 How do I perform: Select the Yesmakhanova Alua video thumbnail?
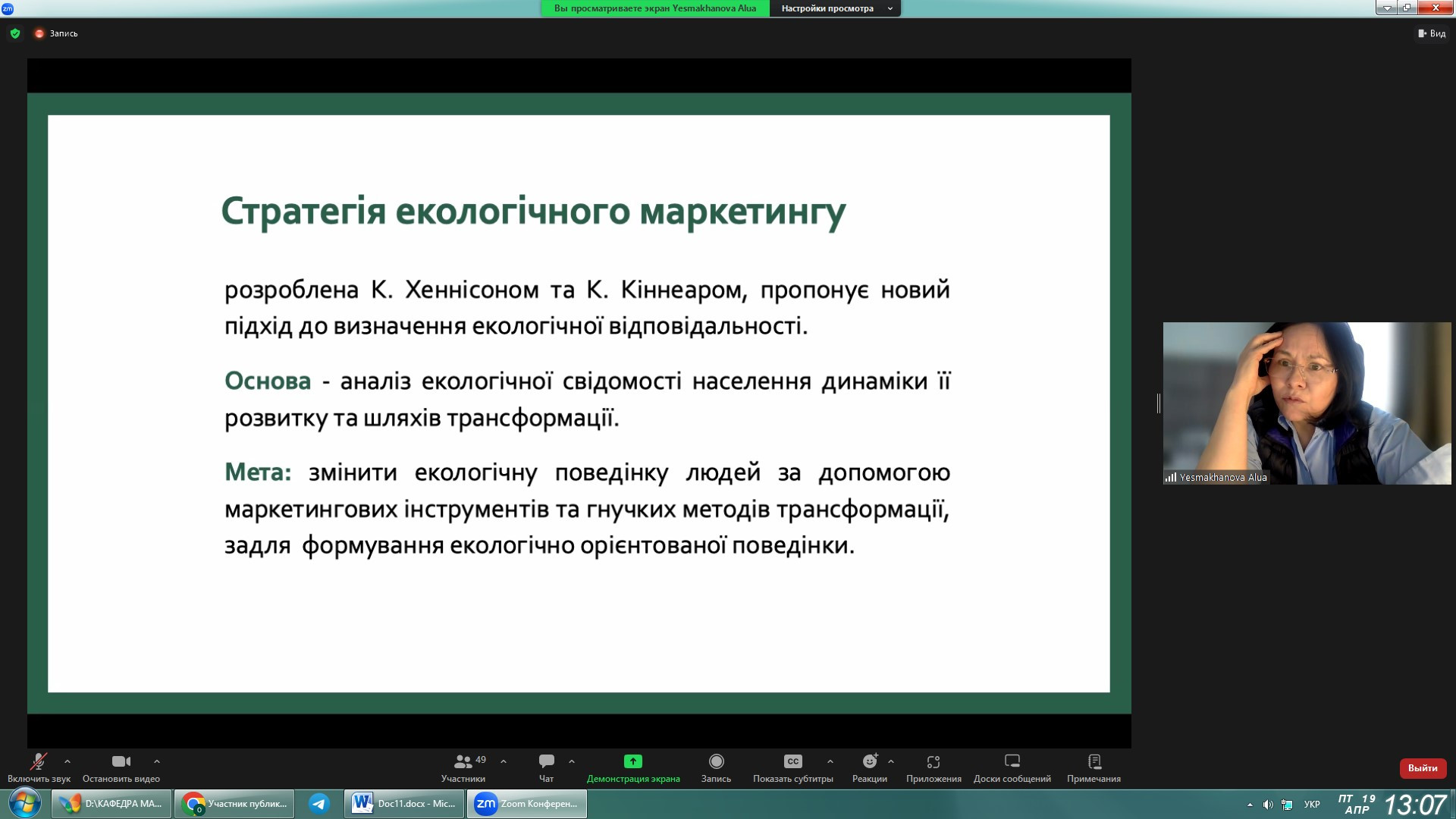pyautogui.click(x=1307, y=403)
